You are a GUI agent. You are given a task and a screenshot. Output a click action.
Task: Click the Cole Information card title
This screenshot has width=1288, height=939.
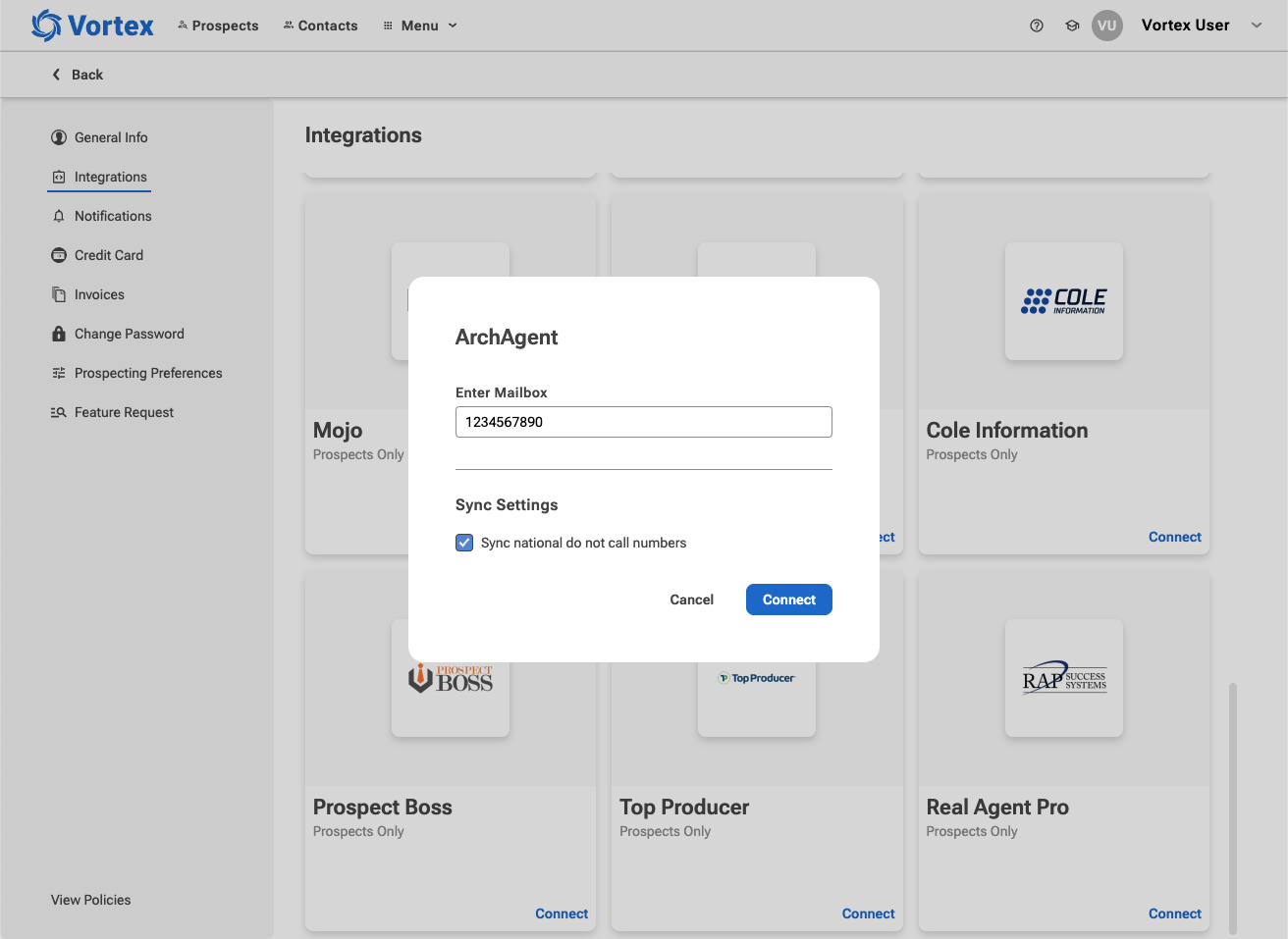point(1007,430)
